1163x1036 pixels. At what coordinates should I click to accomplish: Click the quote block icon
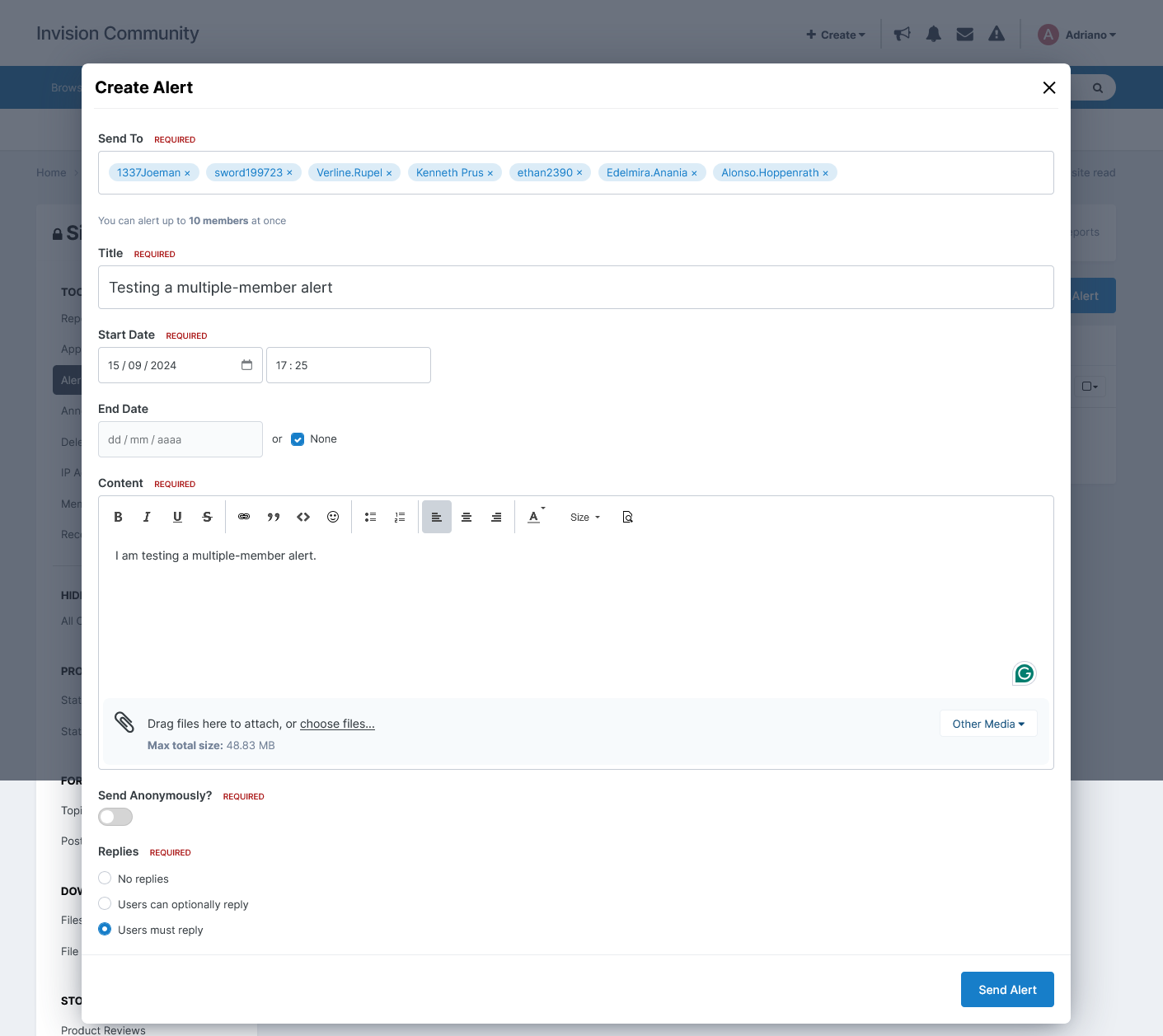click(274, 517)
